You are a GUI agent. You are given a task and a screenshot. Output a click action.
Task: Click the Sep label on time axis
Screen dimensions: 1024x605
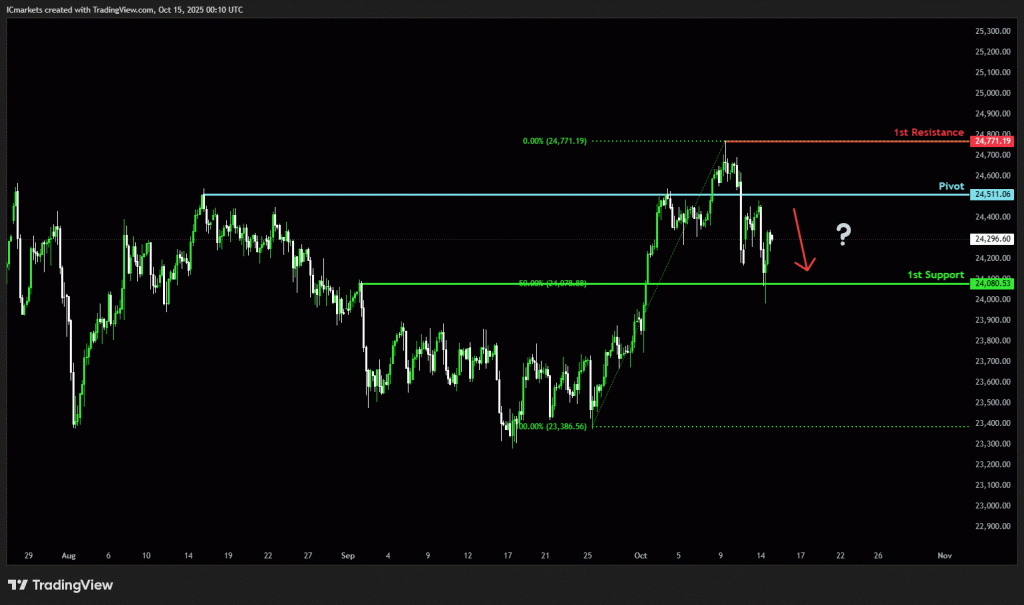click(x=347, y=554)
